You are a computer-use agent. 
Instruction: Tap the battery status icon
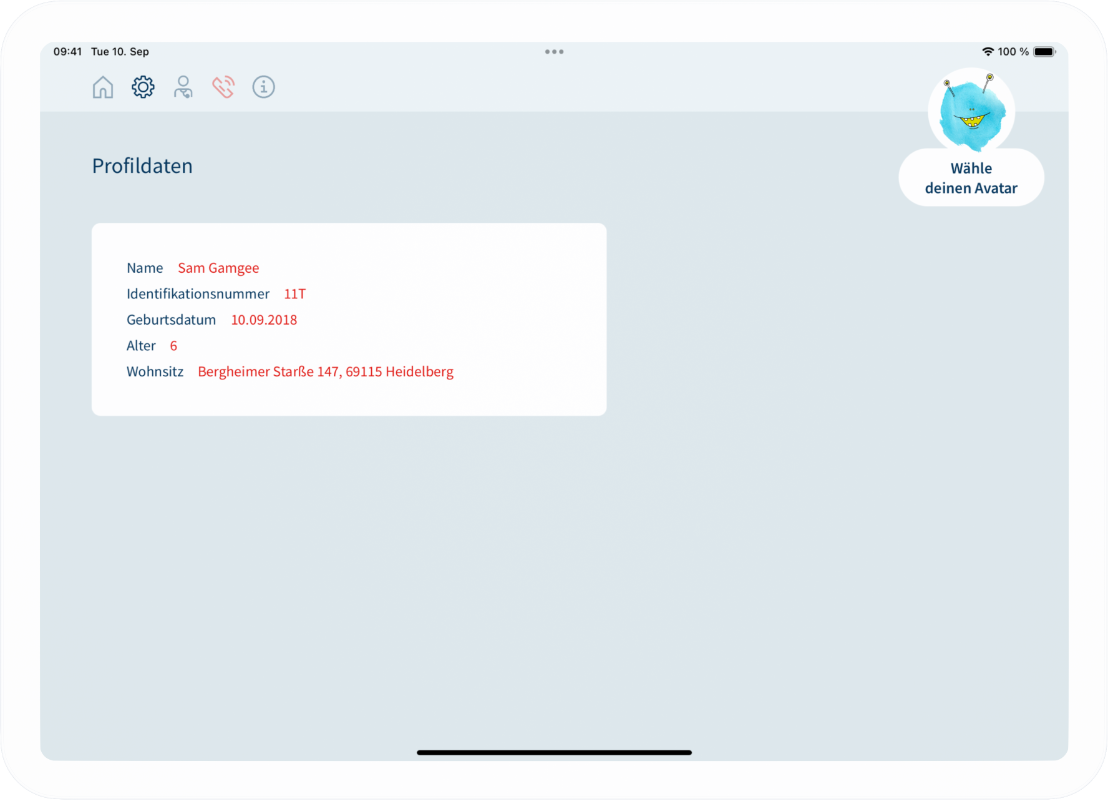point(1044,52)
